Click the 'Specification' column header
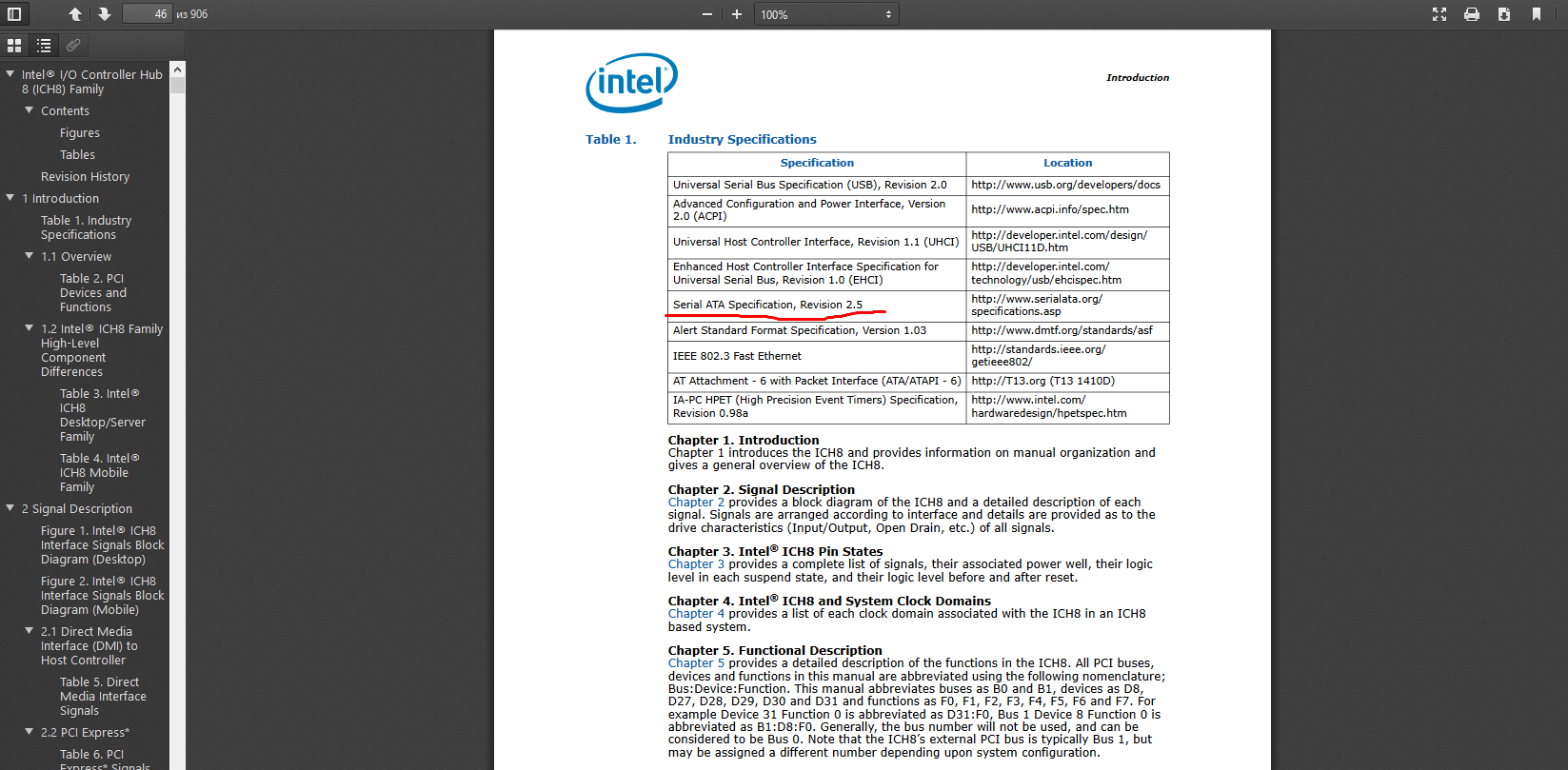 point(817,164)
